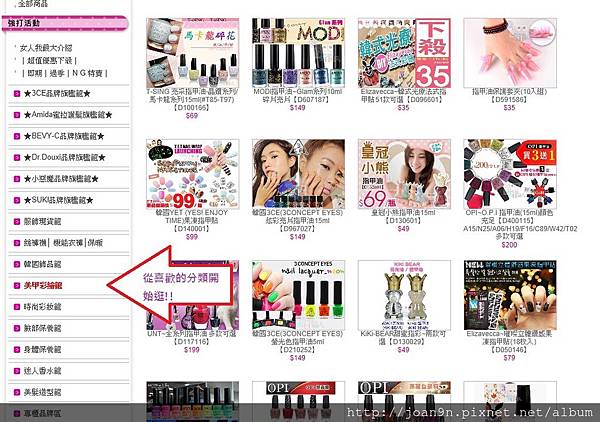Open the 迷人香水館 perfume category
Viewport: 600px width, 422px height.
[x=42, y=371]
